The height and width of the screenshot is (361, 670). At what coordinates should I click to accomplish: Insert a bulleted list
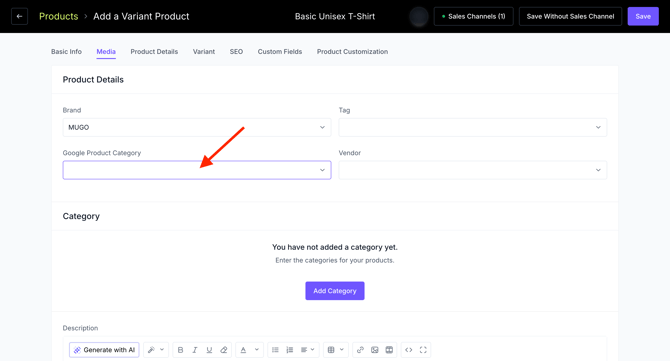[x=275, y=350]
